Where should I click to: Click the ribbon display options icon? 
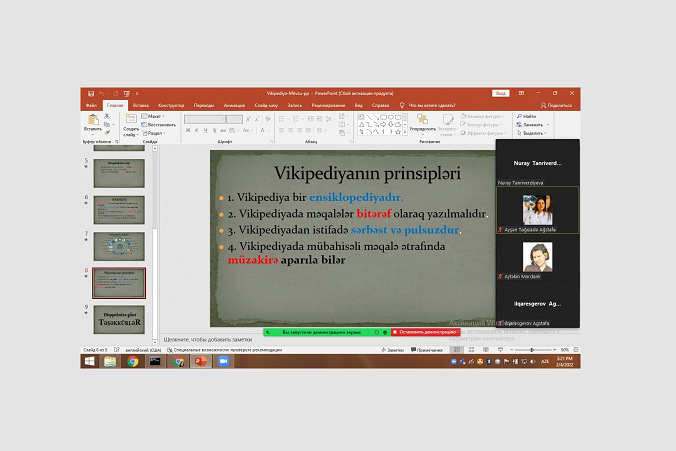pos(521,93)
